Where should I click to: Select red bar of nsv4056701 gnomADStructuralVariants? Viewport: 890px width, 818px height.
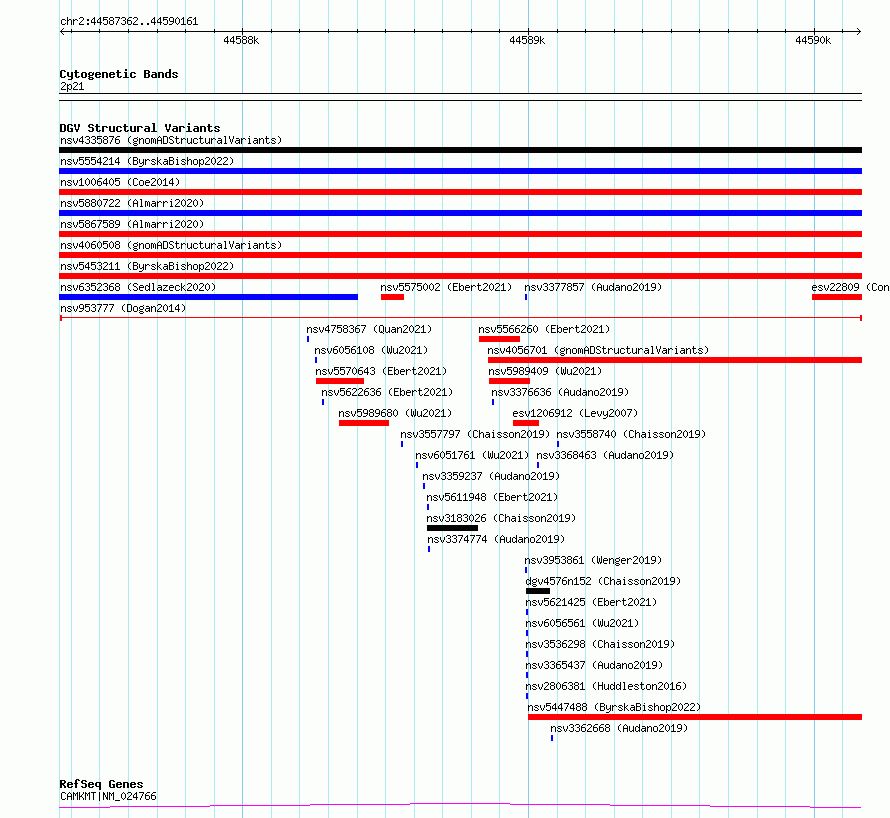pyautogui.click(x=675, y=360)
